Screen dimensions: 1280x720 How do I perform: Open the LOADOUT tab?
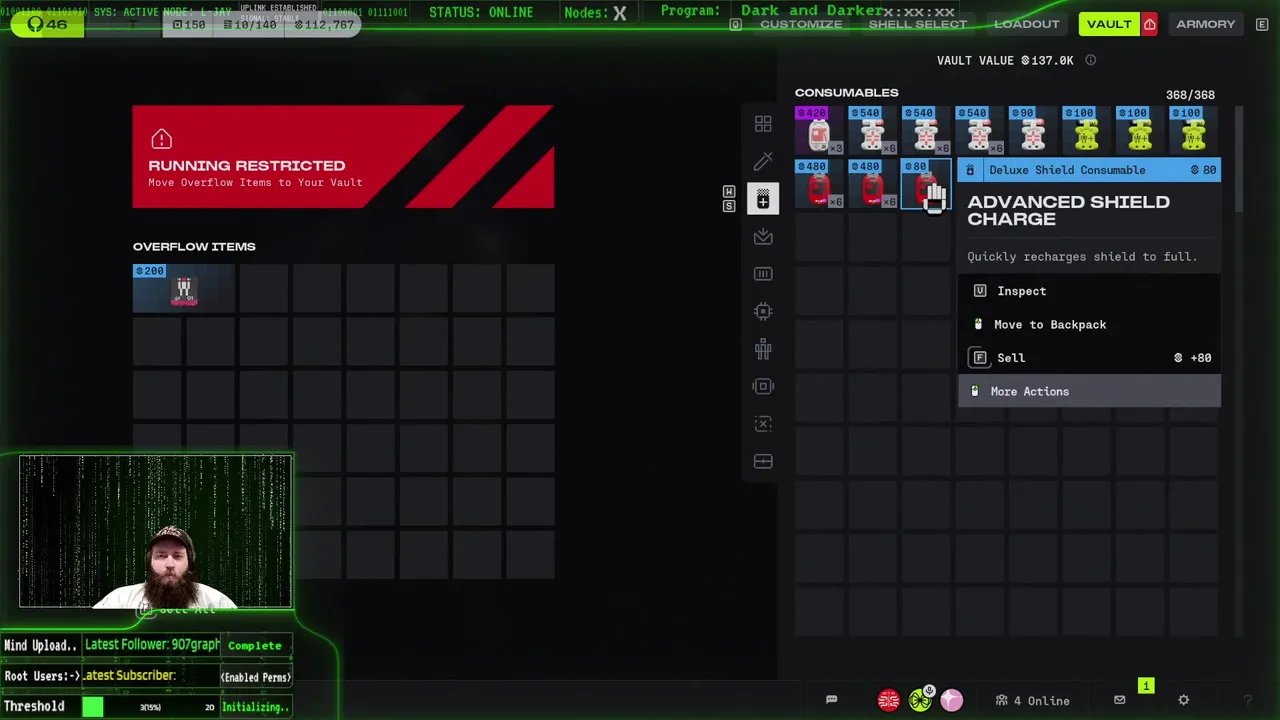coord(1027,24)
